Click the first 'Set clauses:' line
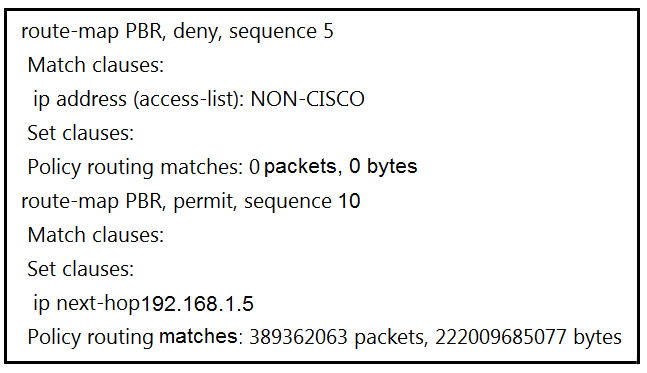Screen dimensions: 647x373 [x=80, y=133]
